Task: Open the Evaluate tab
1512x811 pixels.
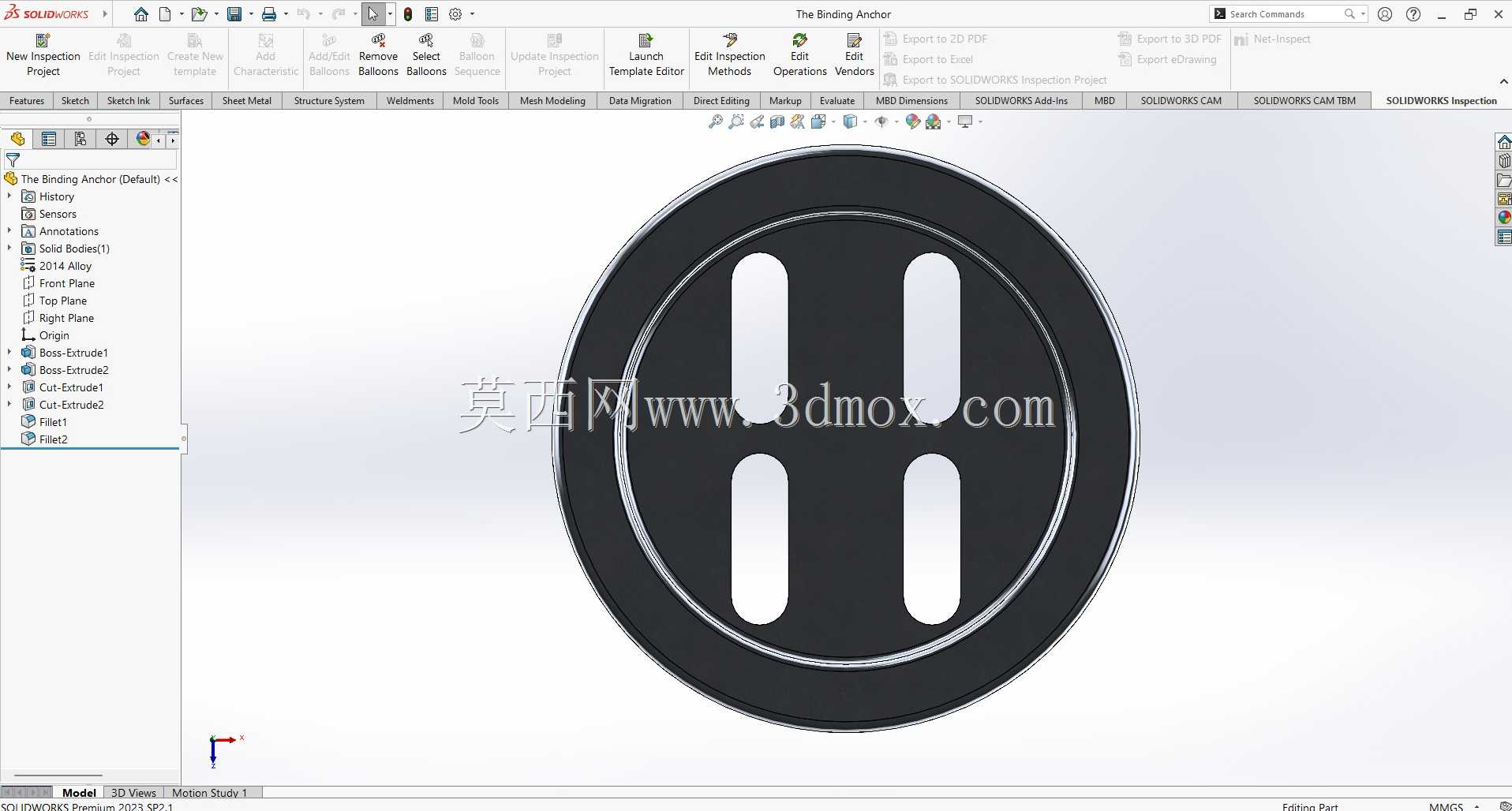Action: point(836,100)
